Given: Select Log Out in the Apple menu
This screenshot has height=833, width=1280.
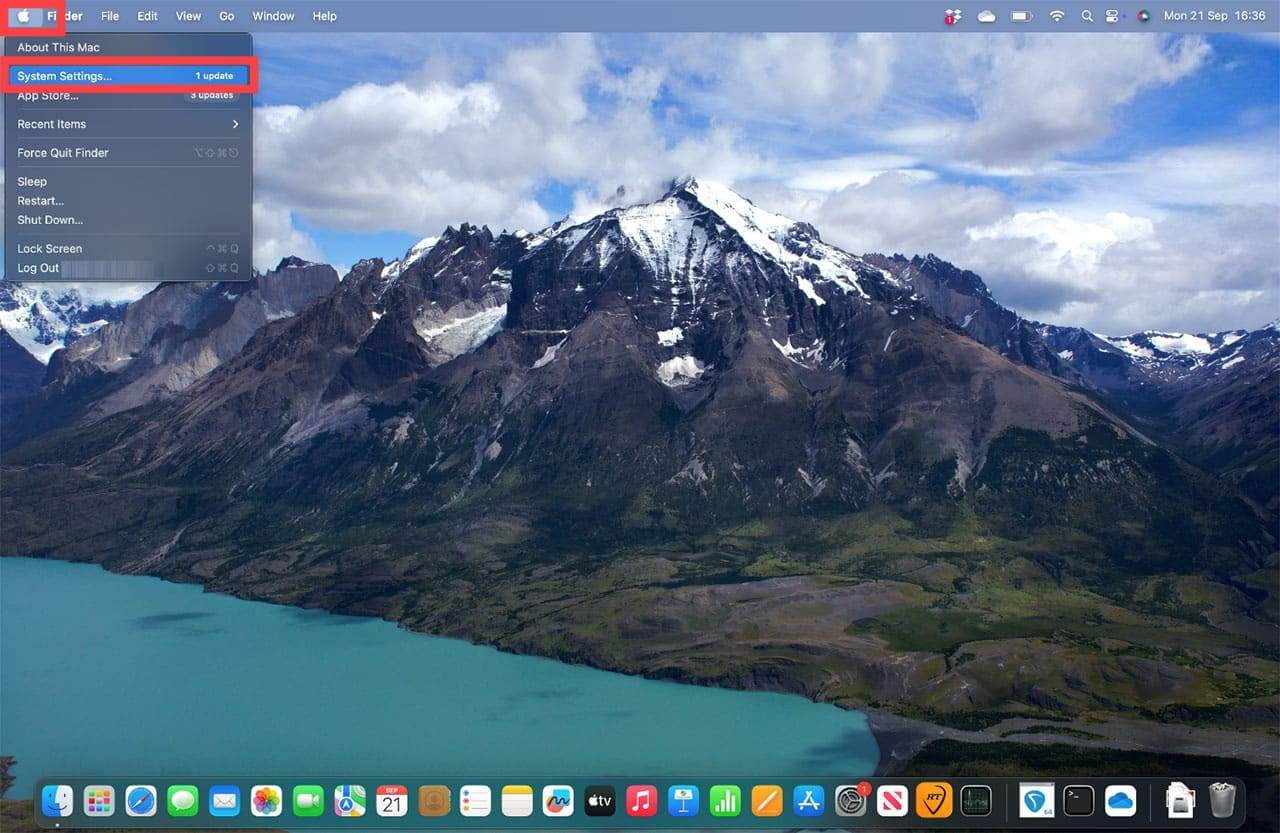Looking at the screenshot, I should [128, 268].
